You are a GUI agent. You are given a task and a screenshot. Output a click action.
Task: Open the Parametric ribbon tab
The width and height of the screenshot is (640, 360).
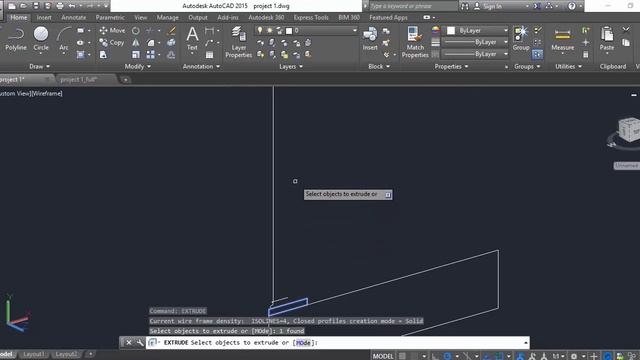point(110,18)
